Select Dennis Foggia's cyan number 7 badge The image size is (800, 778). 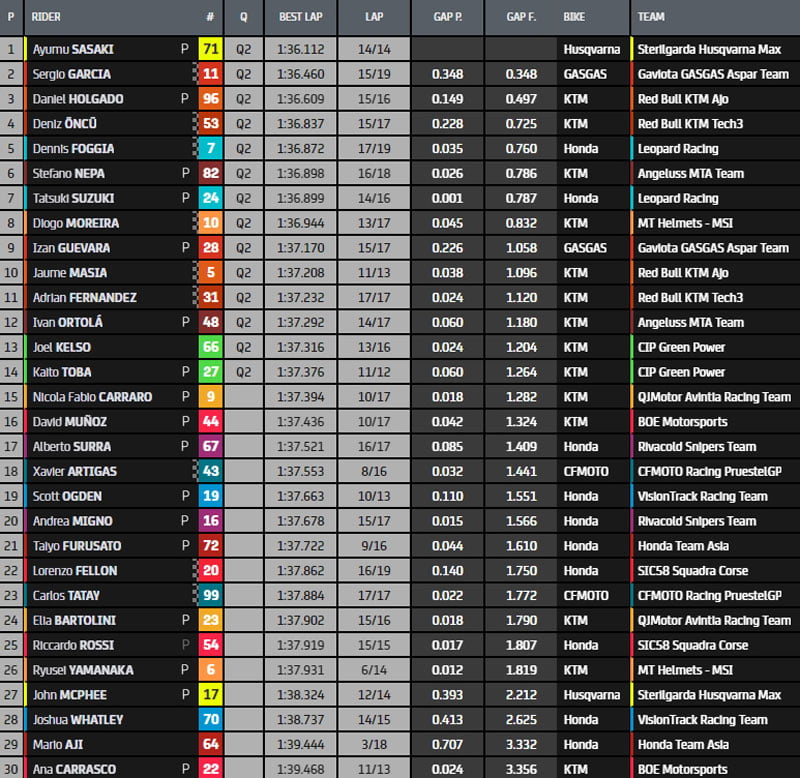[x=211, y=148]
